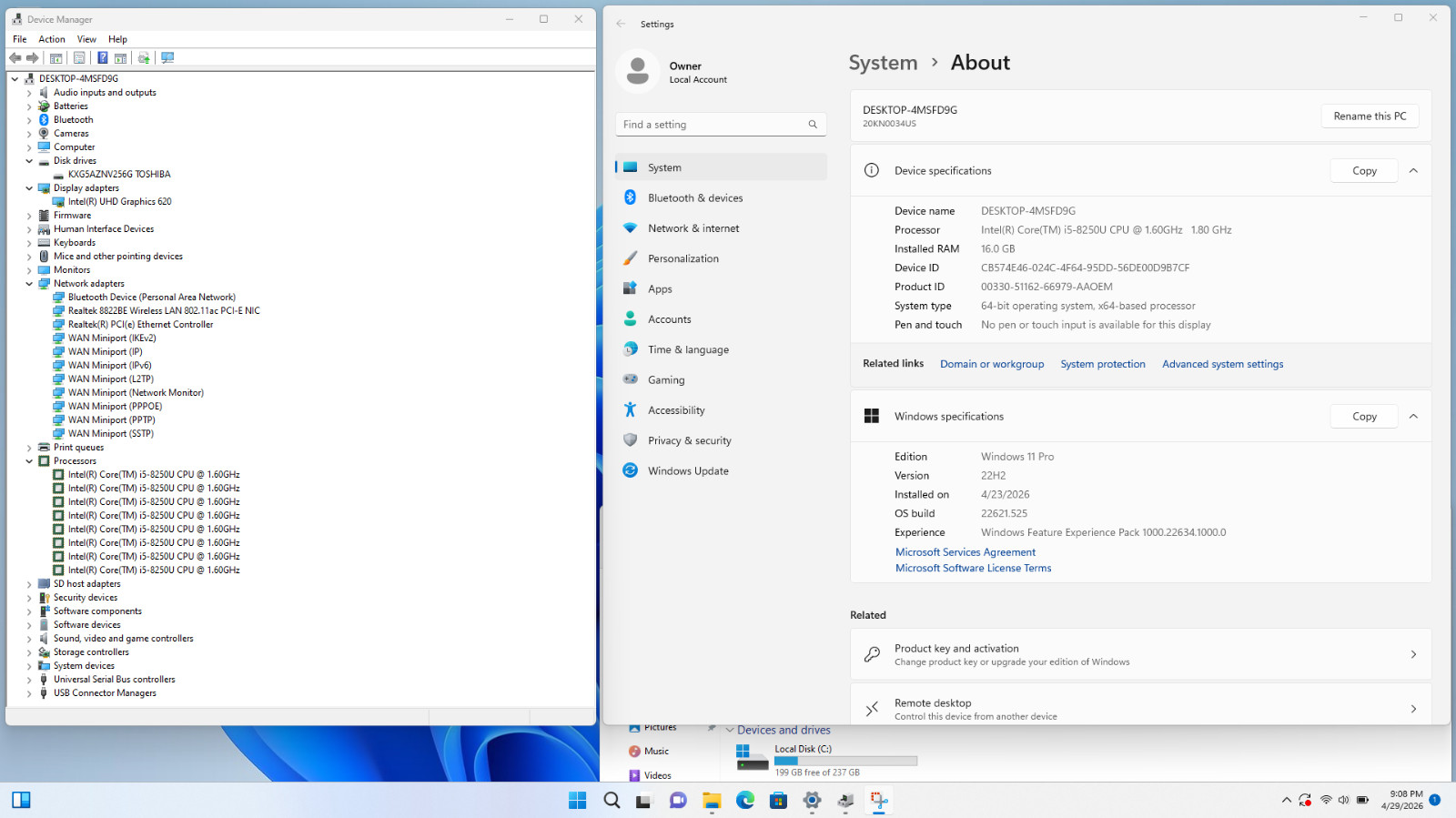Expand the Bluetooth node in Device Manager
Image resolution: width=1456 pixels, height=818 pixels.
pyautogui.click(x=29, y=120)
